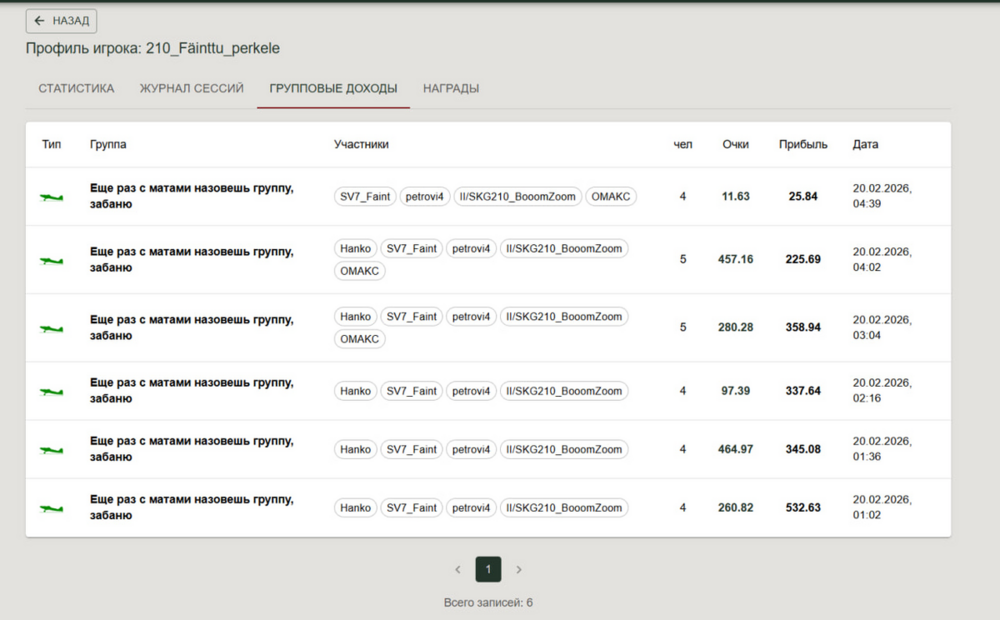Select the Групповые доходы tab
This screenshot has height=620, width=1000.
(333, 88)
